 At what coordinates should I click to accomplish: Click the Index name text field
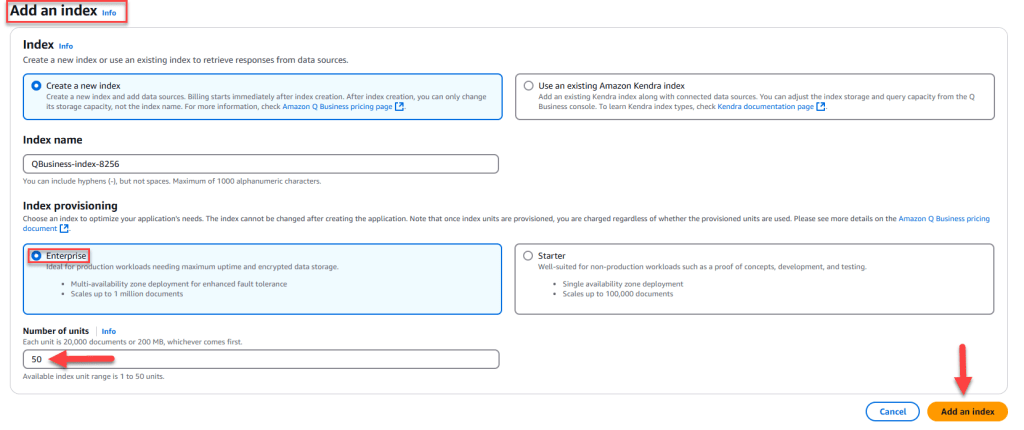pos(260,164)
